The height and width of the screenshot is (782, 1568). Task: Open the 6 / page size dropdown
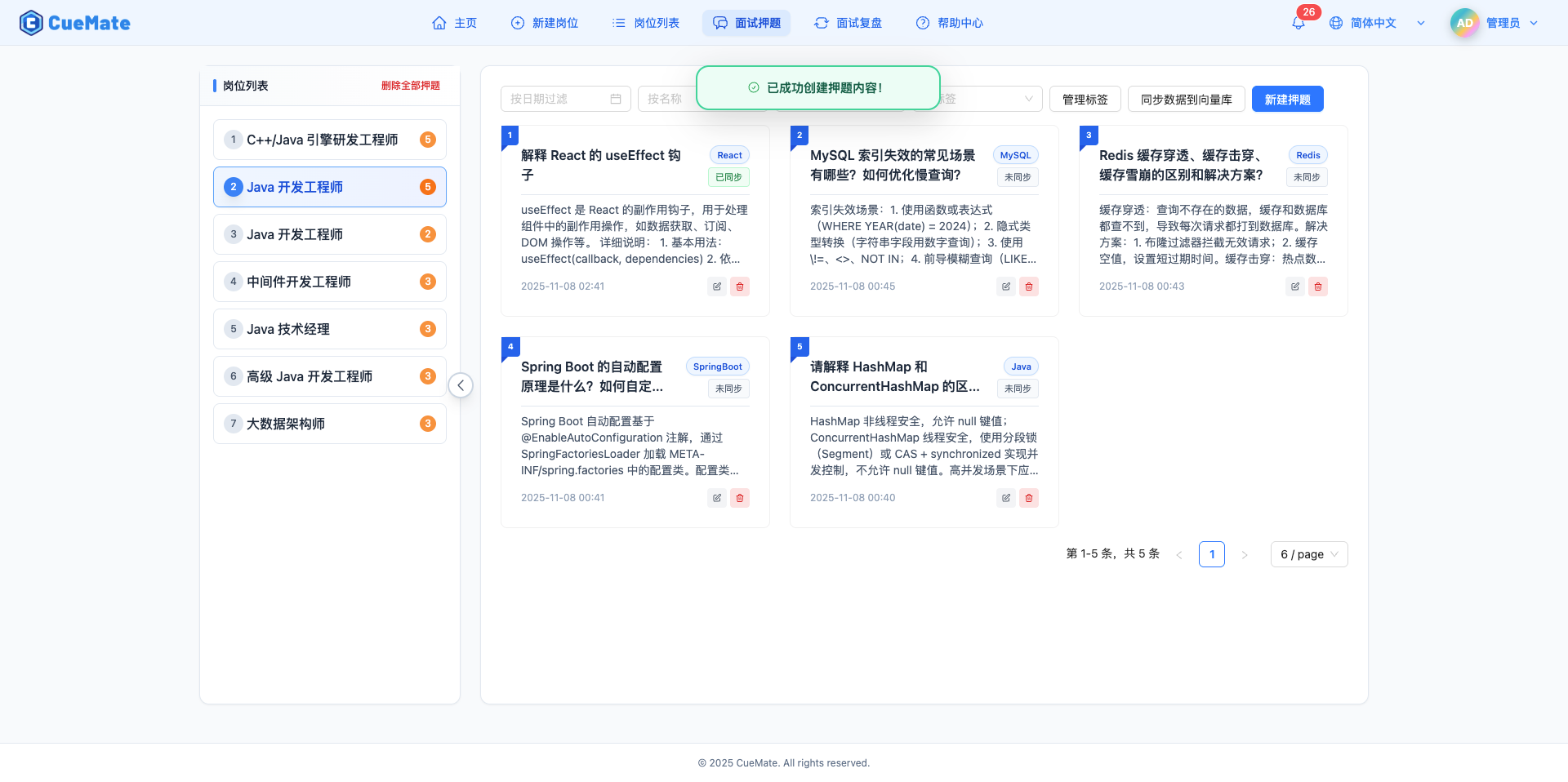tap(1308, 554)
